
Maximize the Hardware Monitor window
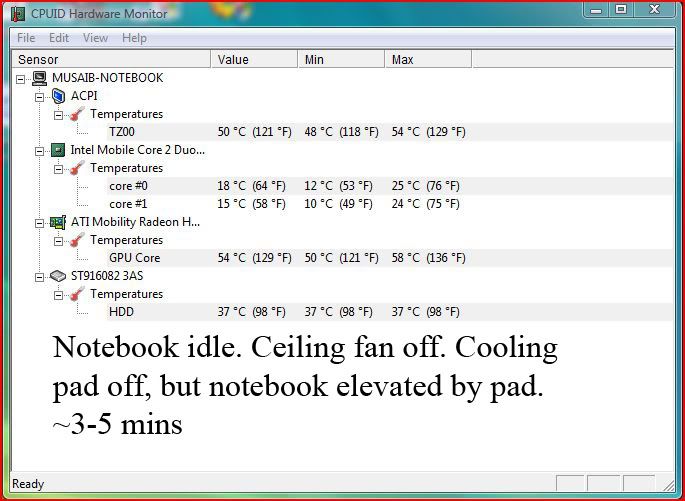pyautogui.click(x=621, y=10)
